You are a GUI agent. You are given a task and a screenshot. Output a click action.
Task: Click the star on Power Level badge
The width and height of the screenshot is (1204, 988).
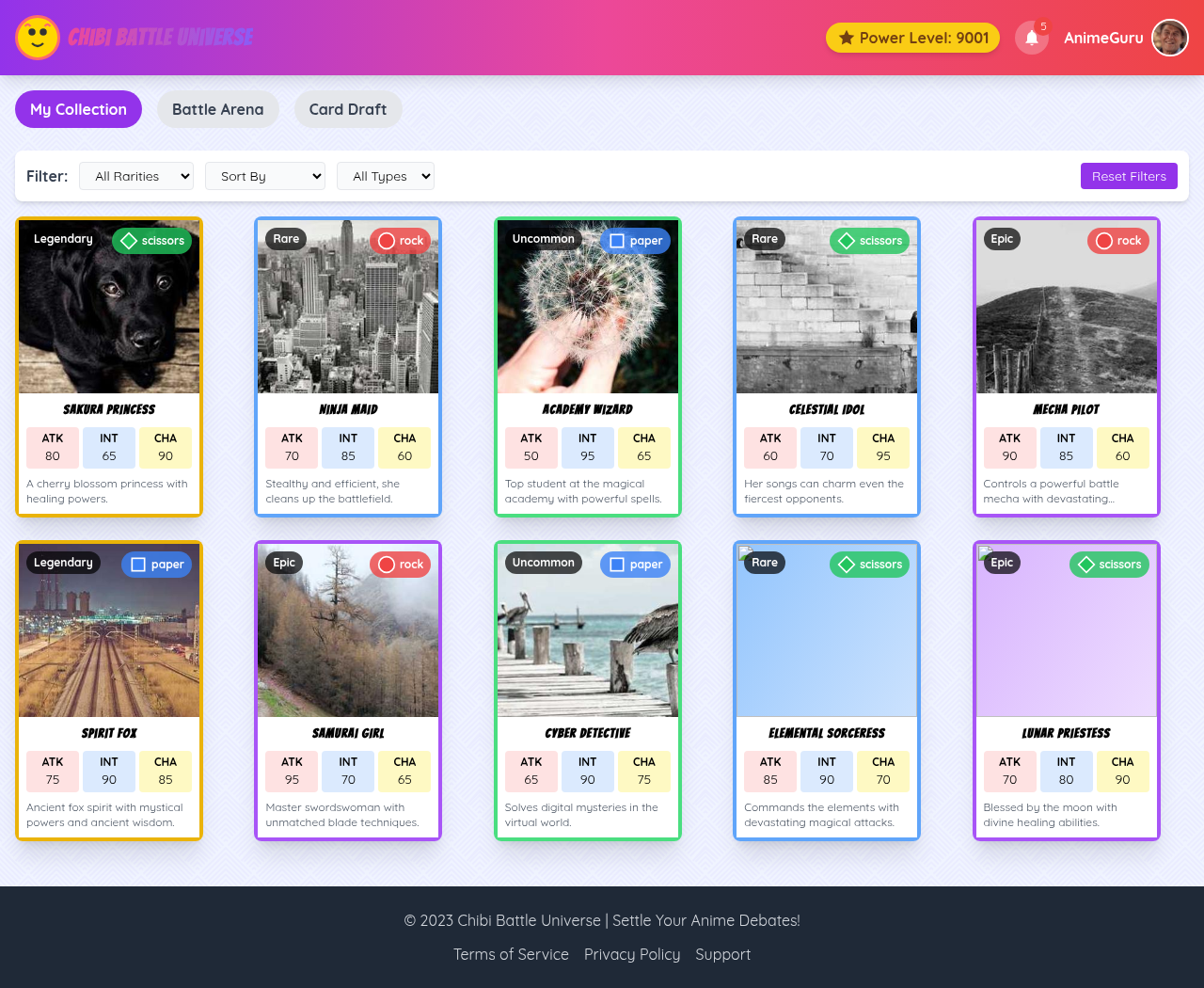pyautogui.click(x=845, y=38)
